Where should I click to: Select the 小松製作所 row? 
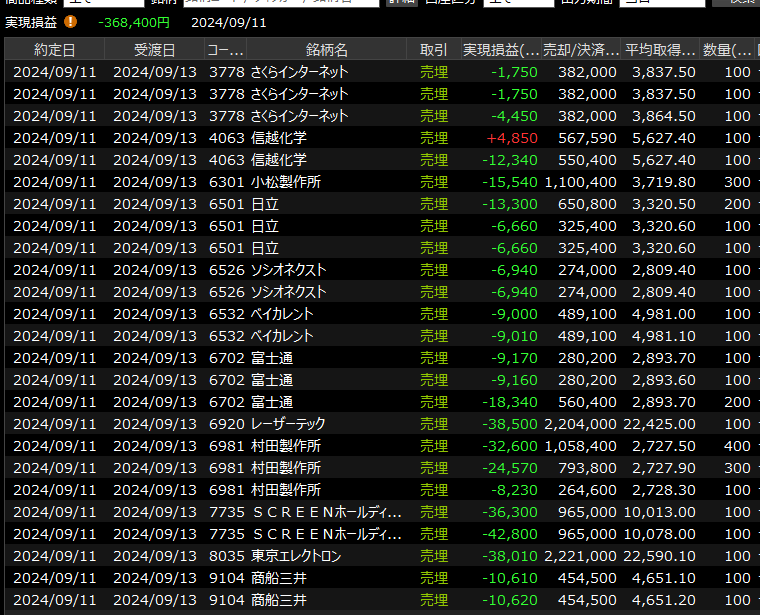[300, 182]
